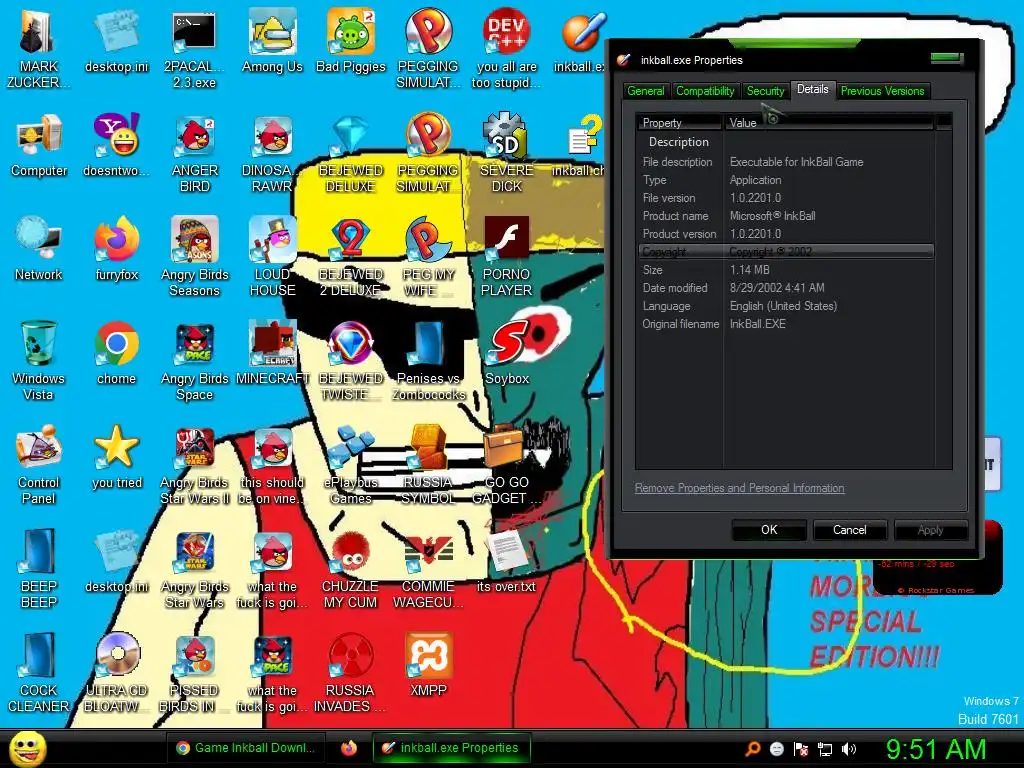Click the Property column header
The image size is (1024, 768).
(679, 122)
